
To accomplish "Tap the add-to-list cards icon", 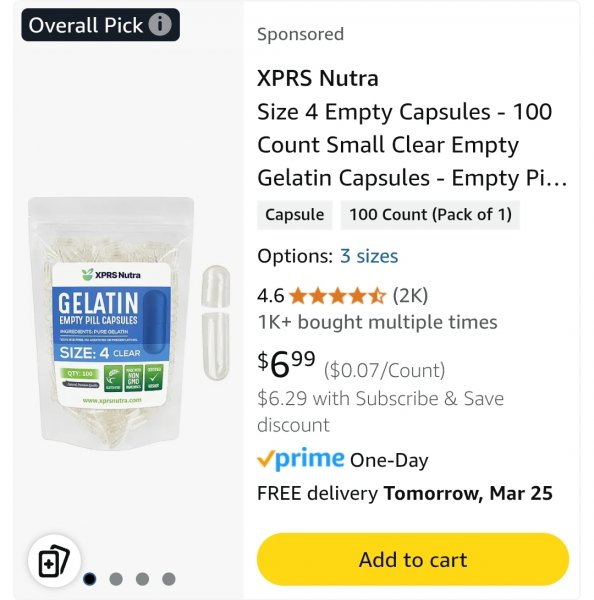I will 54,561.
